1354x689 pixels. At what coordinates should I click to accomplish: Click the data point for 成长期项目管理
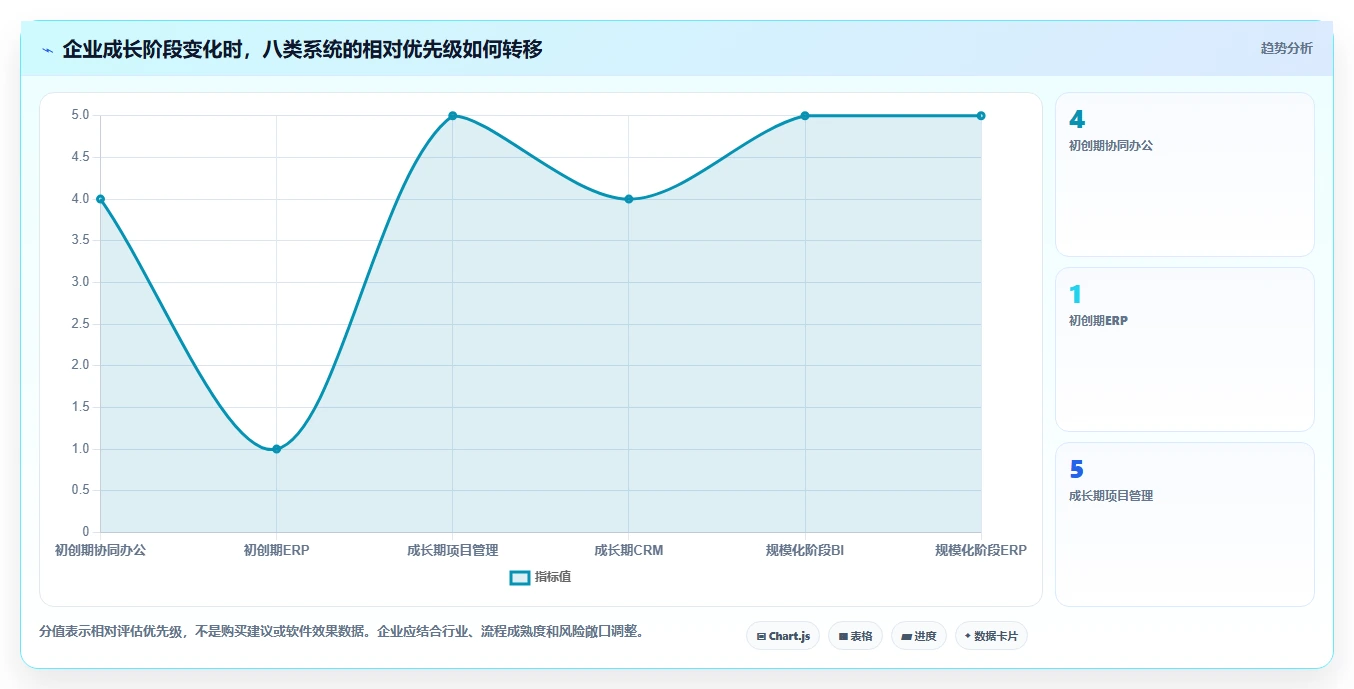453,116
